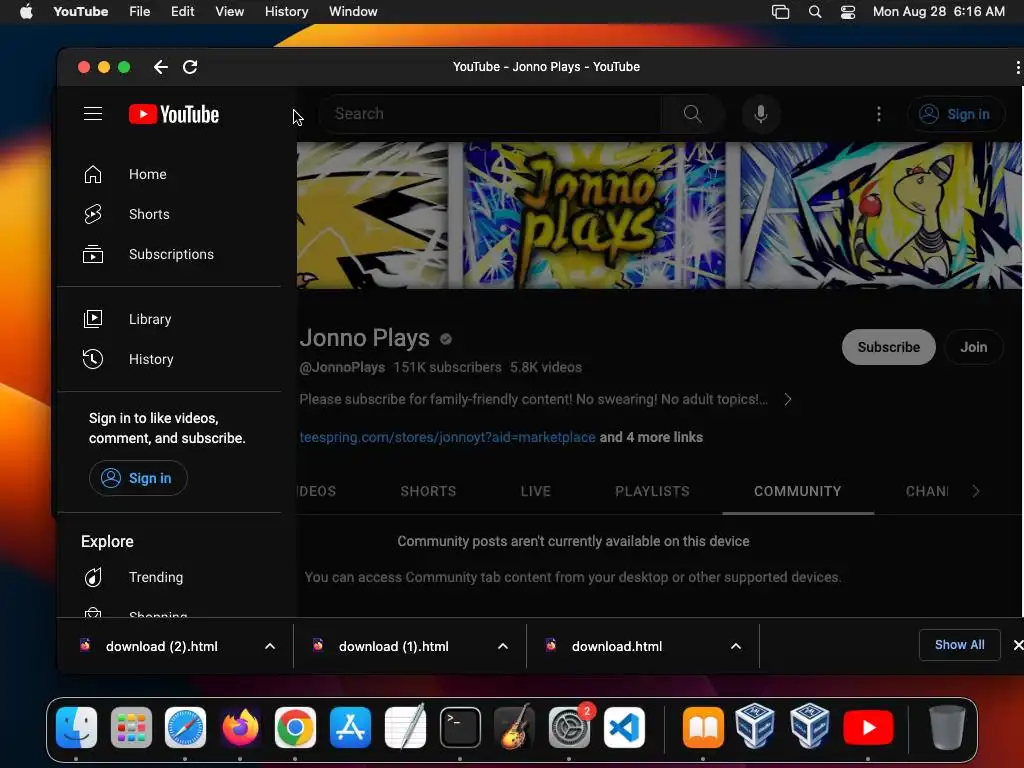The height and width of the screenshot is (768, 1024).
Task: Launch Safari from the Dock
Action: coord(185,727)
